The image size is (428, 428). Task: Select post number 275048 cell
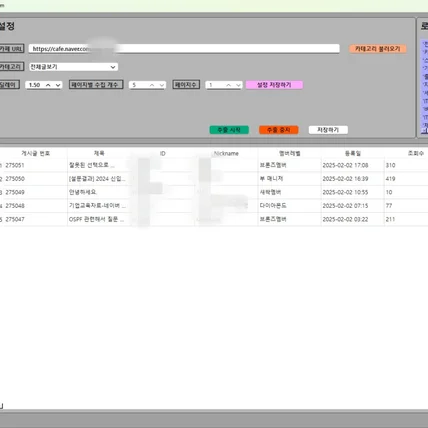click(35, 206)
